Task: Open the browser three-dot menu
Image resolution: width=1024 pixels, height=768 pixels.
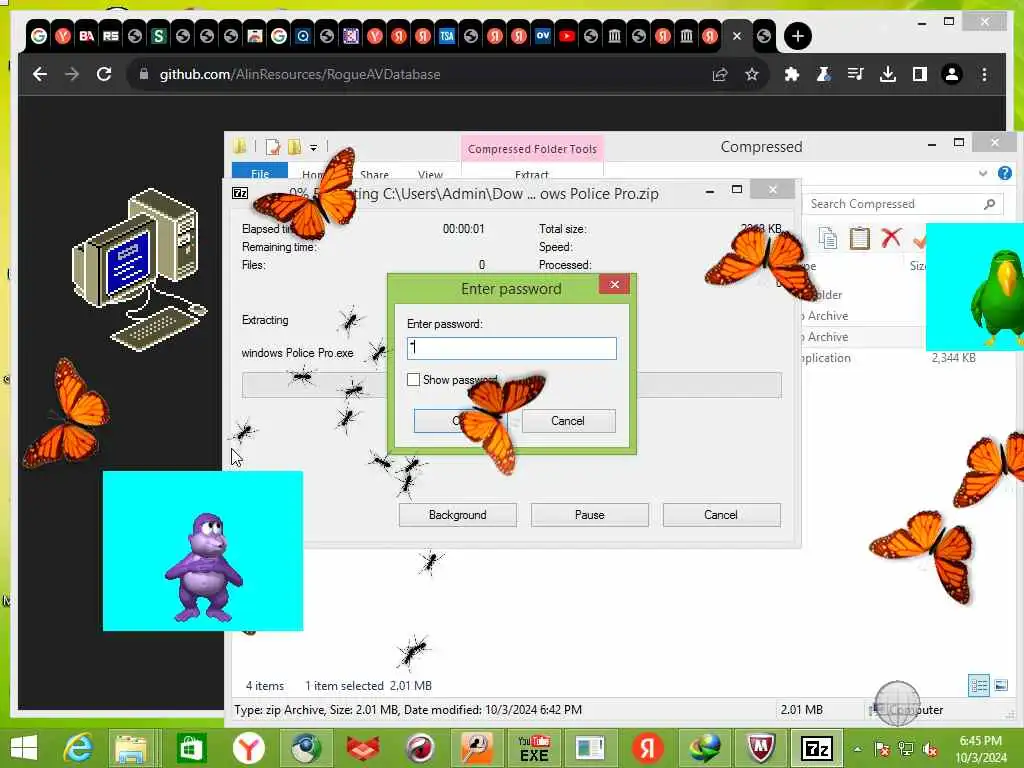Action: (x=984, y=74)
